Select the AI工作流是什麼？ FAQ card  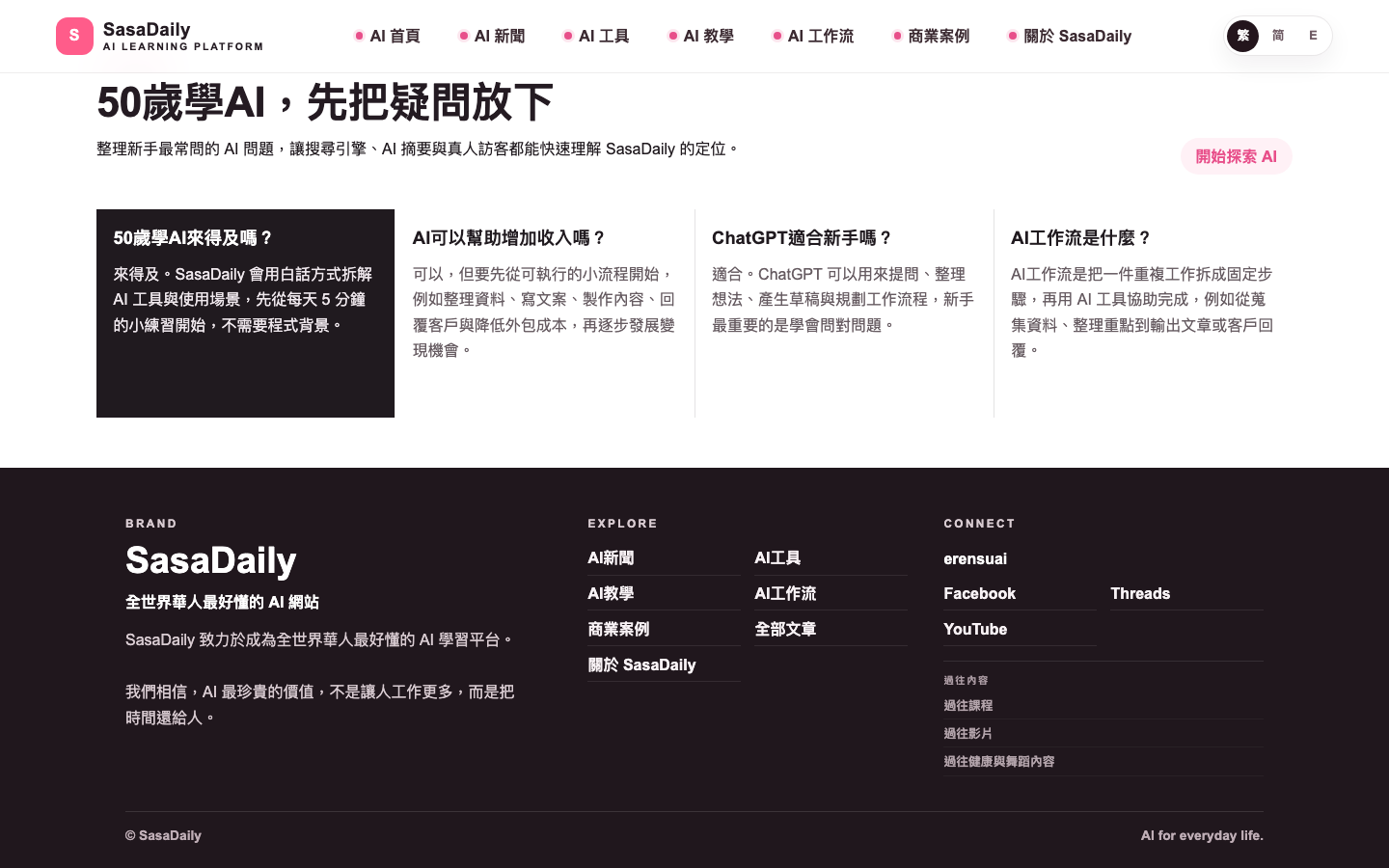click(x=1143, y=313)
